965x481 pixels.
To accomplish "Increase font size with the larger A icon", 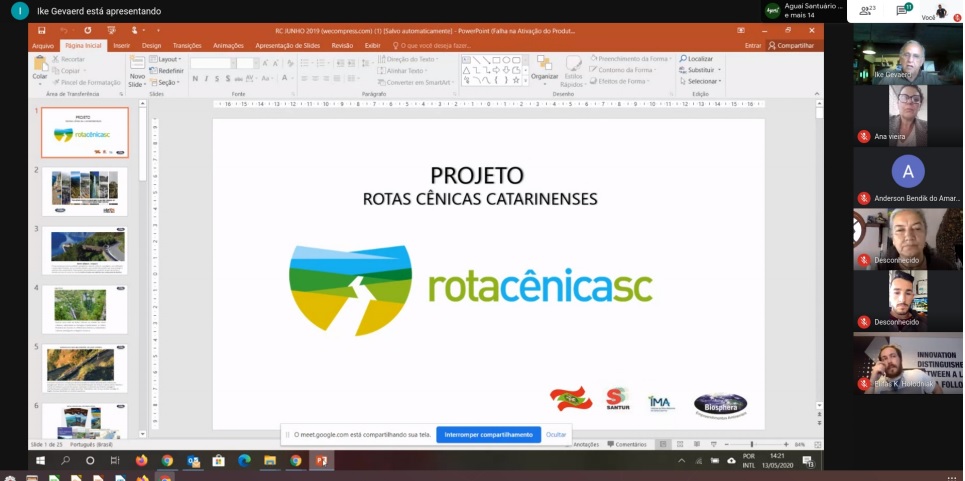I will 265,63.
